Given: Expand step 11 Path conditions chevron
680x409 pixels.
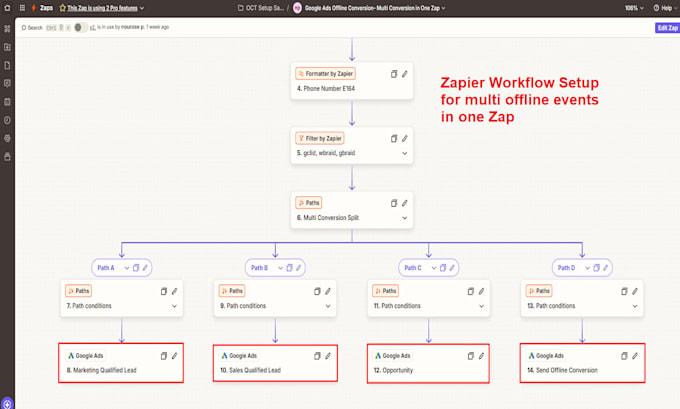Looking at the screenshot, I should click(481, 306).
